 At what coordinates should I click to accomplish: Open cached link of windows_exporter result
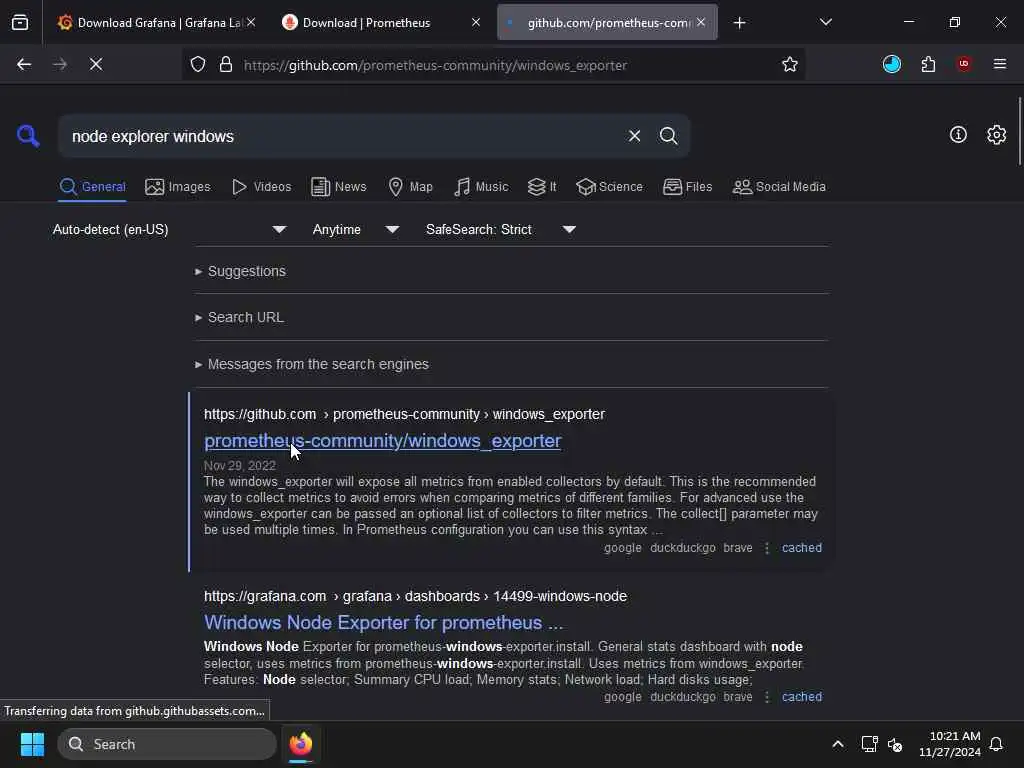pyautogui.click(x=802, y=548)
